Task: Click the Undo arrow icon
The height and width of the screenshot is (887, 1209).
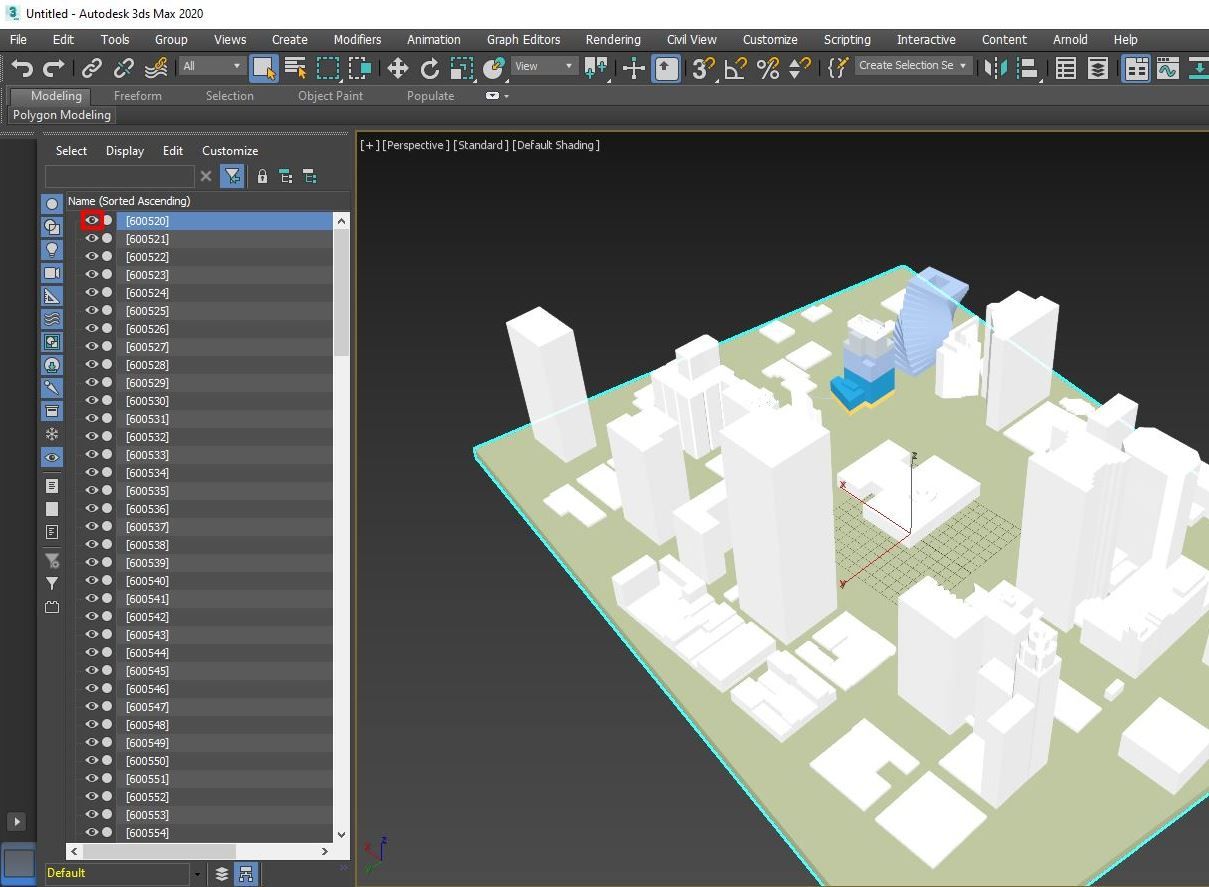Action: point(22,67)
